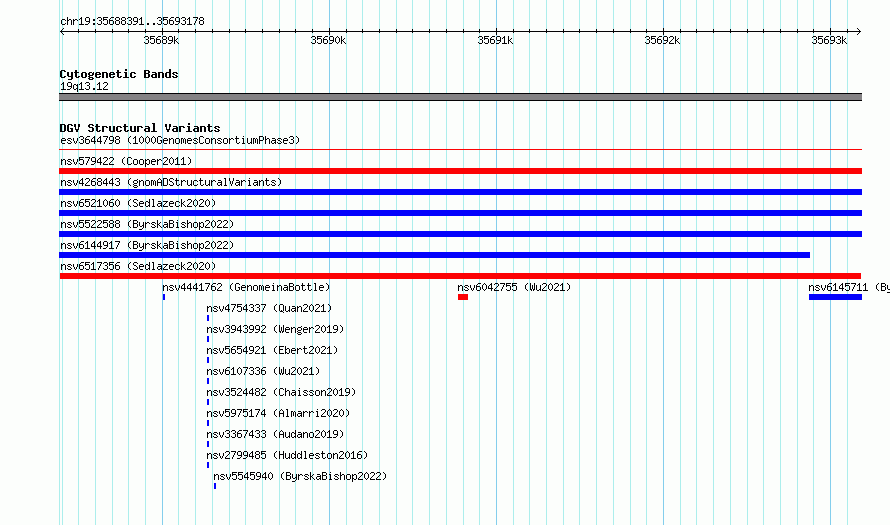Select the nsv6521060 Sedlazeck2020 blue bar
This screenshot has width=890, height=525.
tap(460, 213)
